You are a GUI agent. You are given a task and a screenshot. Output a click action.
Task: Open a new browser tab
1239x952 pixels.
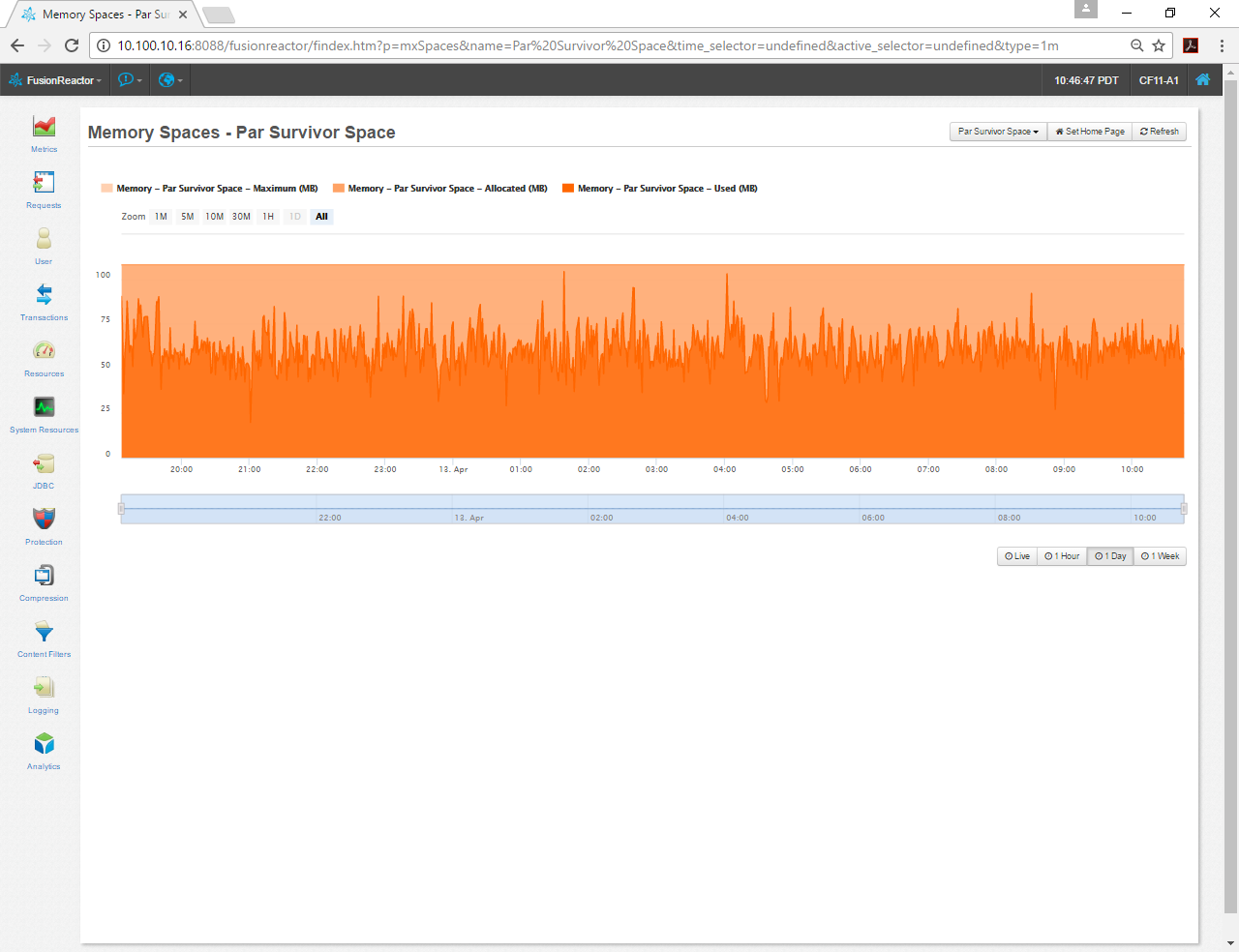click(219, 15)
